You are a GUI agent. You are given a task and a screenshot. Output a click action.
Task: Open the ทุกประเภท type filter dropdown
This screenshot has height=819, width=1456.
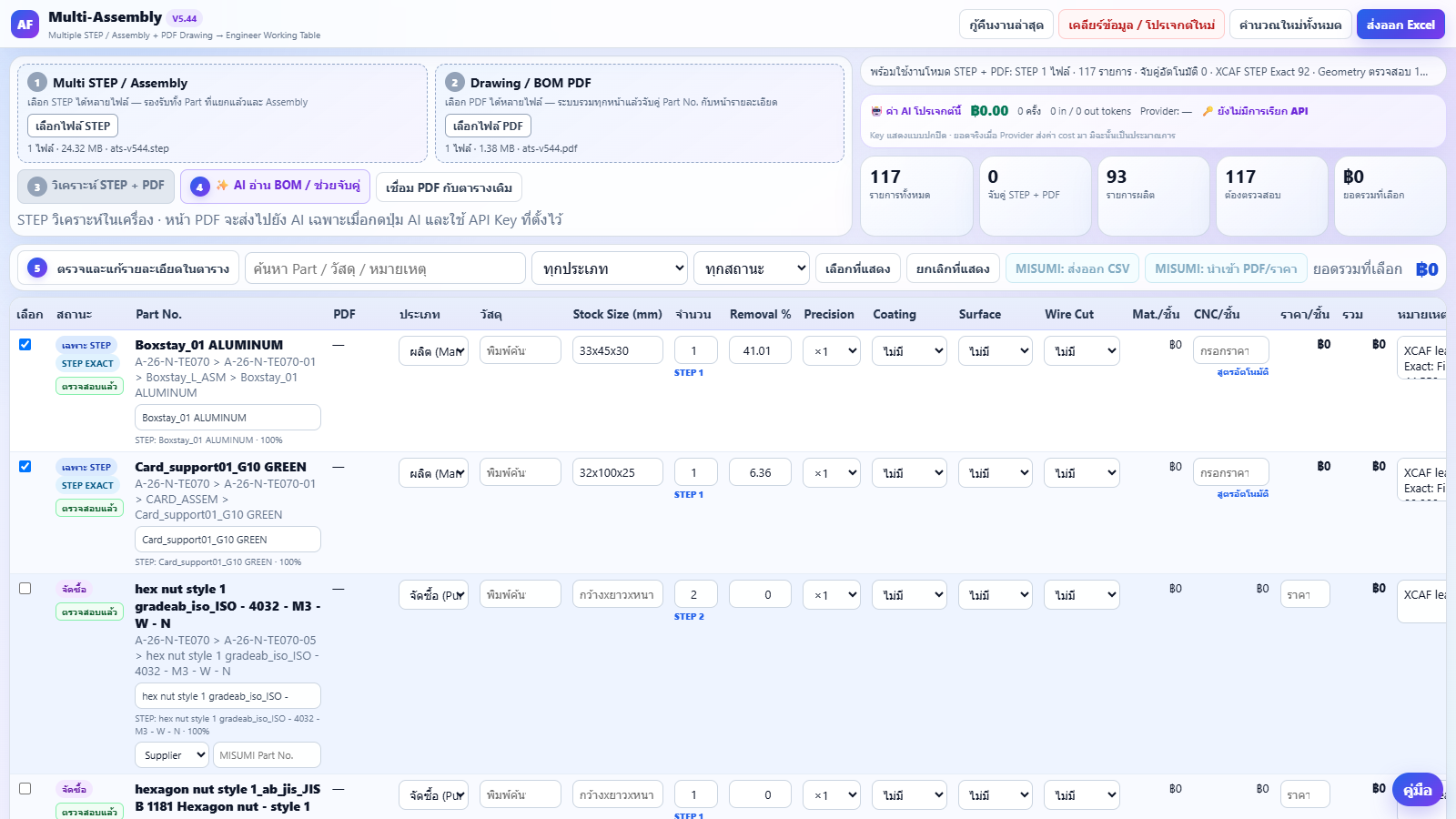(x=610, y=268)
